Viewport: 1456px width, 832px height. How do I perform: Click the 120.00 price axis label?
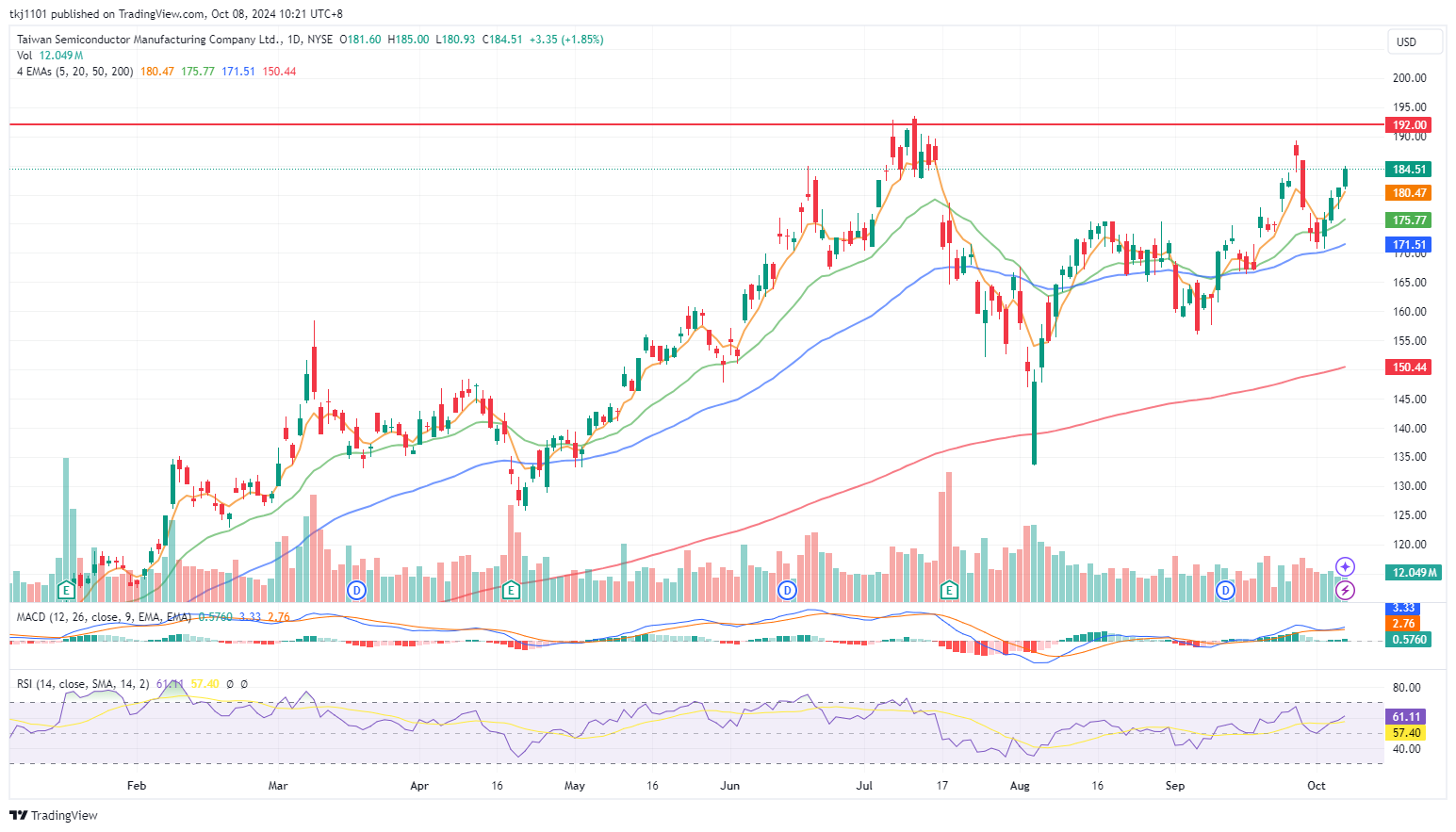coord(1409,545)
